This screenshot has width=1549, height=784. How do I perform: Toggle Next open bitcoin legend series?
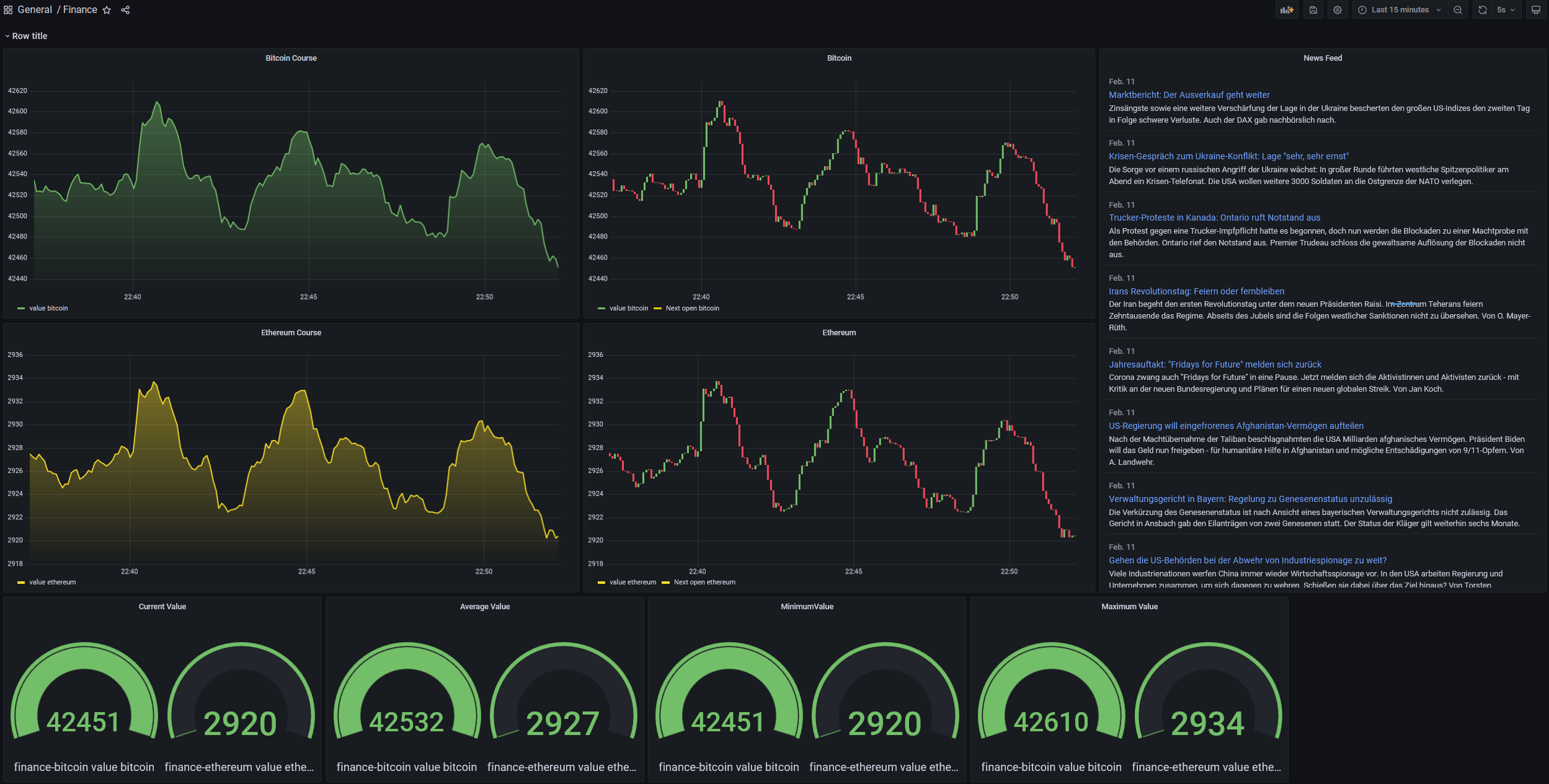(x=692, y=308)
